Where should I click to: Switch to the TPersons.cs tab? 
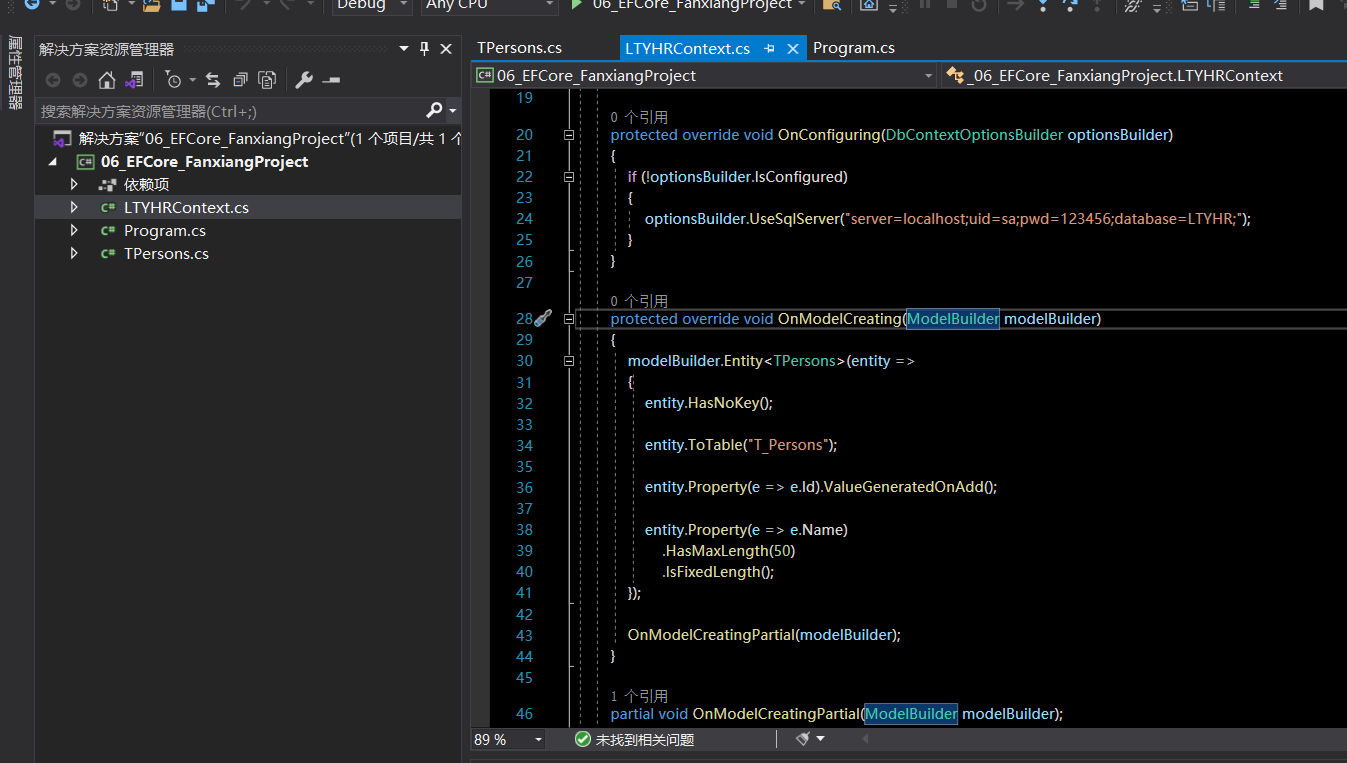click(519, 48)
